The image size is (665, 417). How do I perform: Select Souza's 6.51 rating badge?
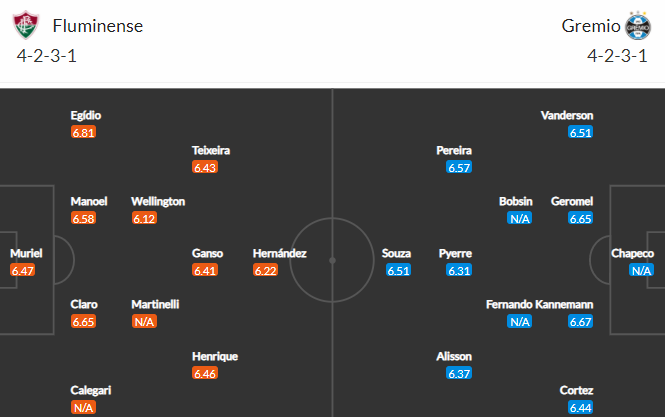point(398,270)
